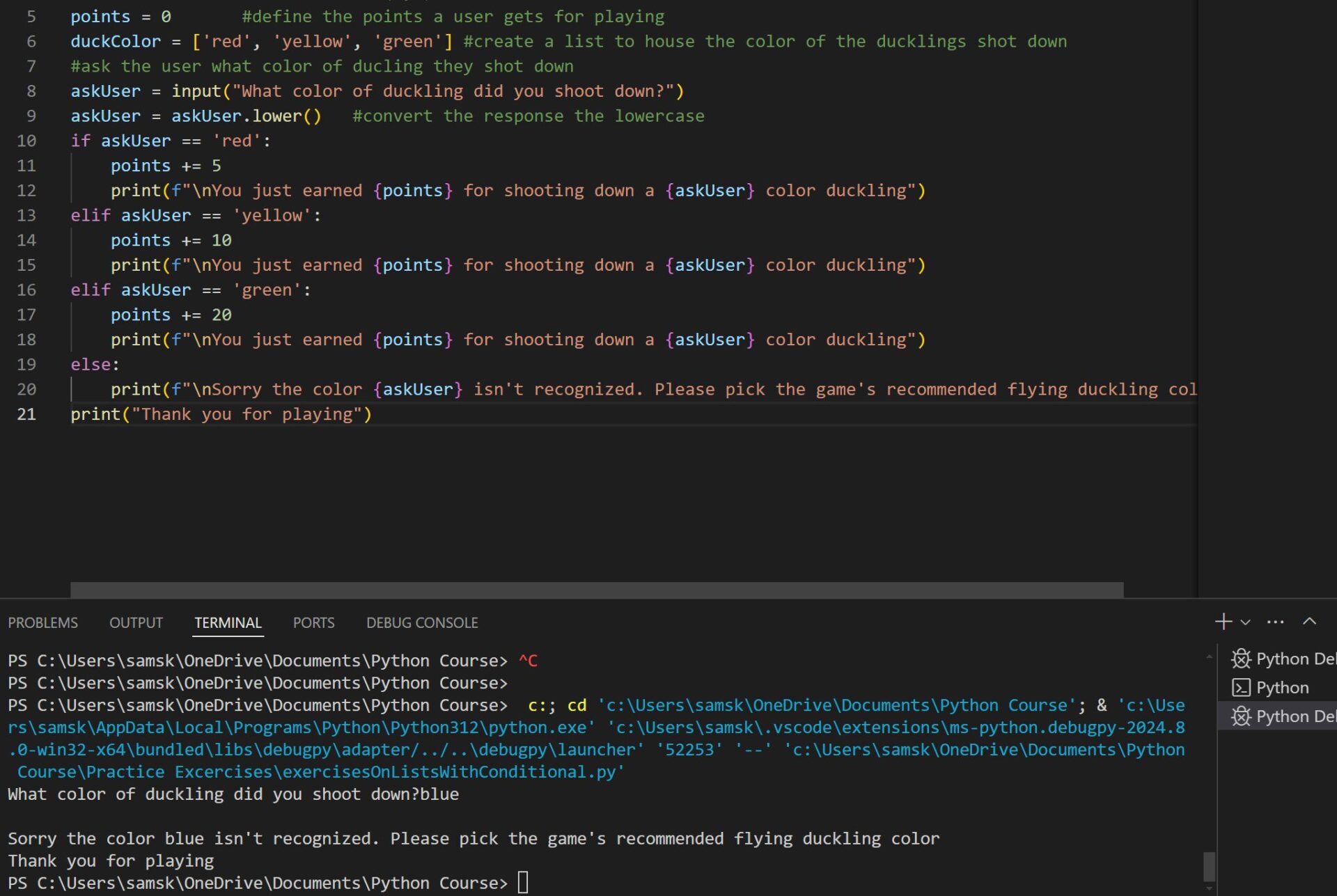Image resolution: width=1337 pixels, height=896 pixels.
Task: Click the PROBLEMS tab in panel
Action: (x=42, y=622)
